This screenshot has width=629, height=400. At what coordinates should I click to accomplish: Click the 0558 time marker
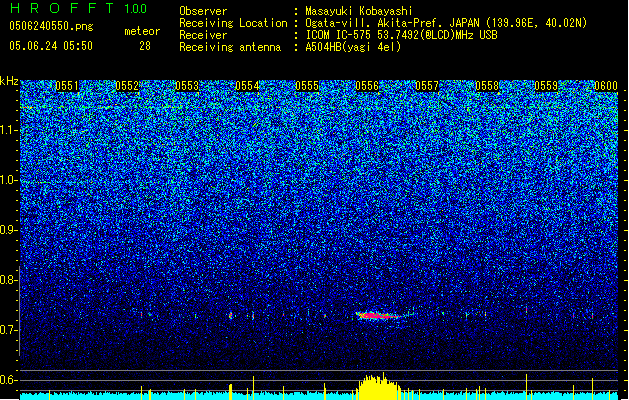487,86
